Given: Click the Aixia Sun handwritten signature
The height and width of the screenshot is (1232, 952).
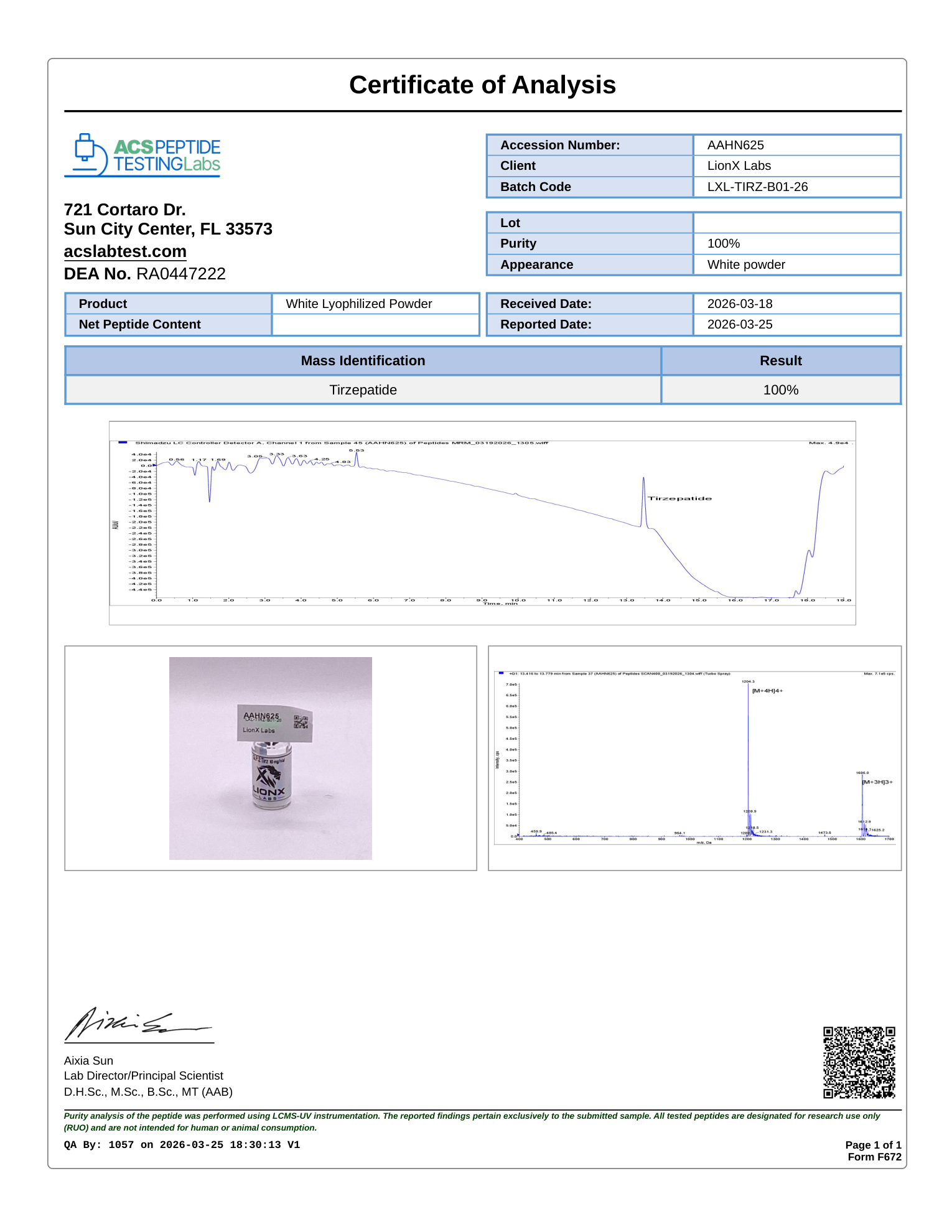Looking at the screenshot, I should coord(139,1024).
